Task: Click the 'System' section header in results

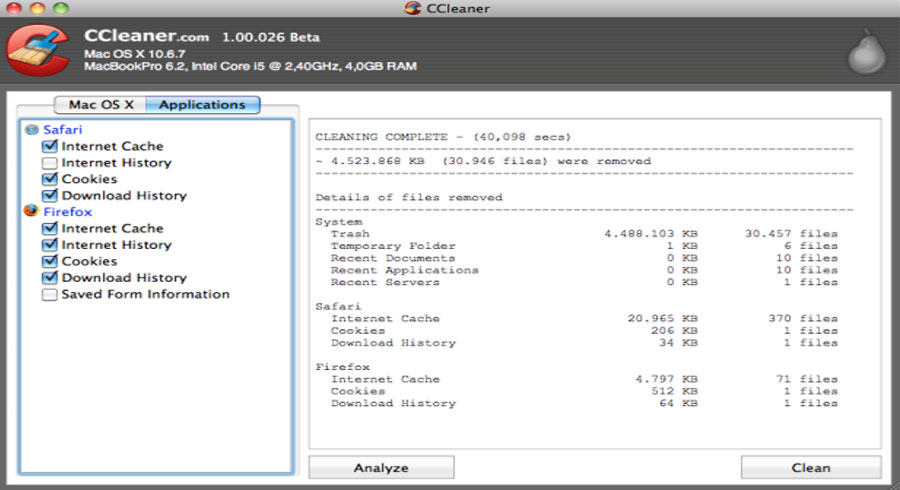Action: coord(339,221)
